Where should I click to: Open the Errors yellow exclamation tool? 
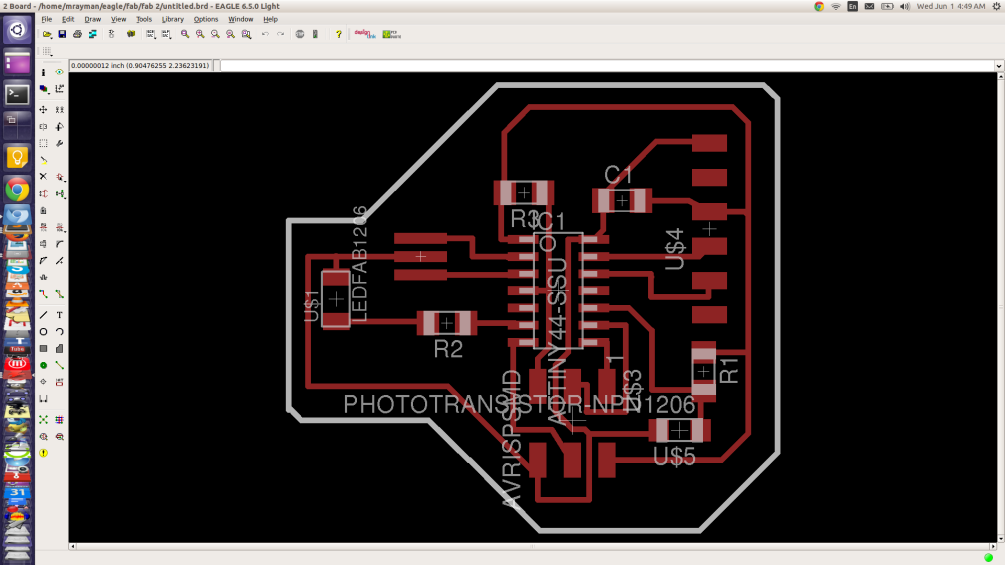[44, 453]
